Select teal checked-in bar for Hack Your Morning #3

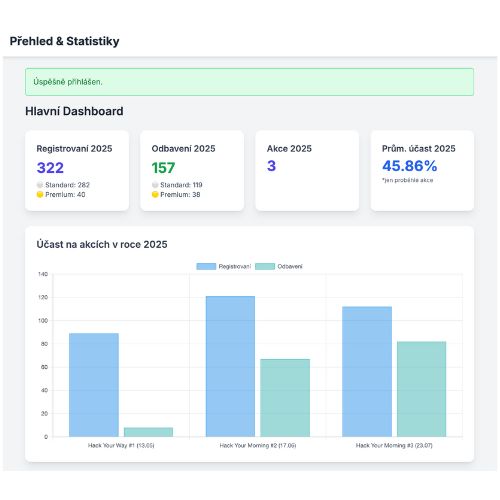[x=421, y=389]
